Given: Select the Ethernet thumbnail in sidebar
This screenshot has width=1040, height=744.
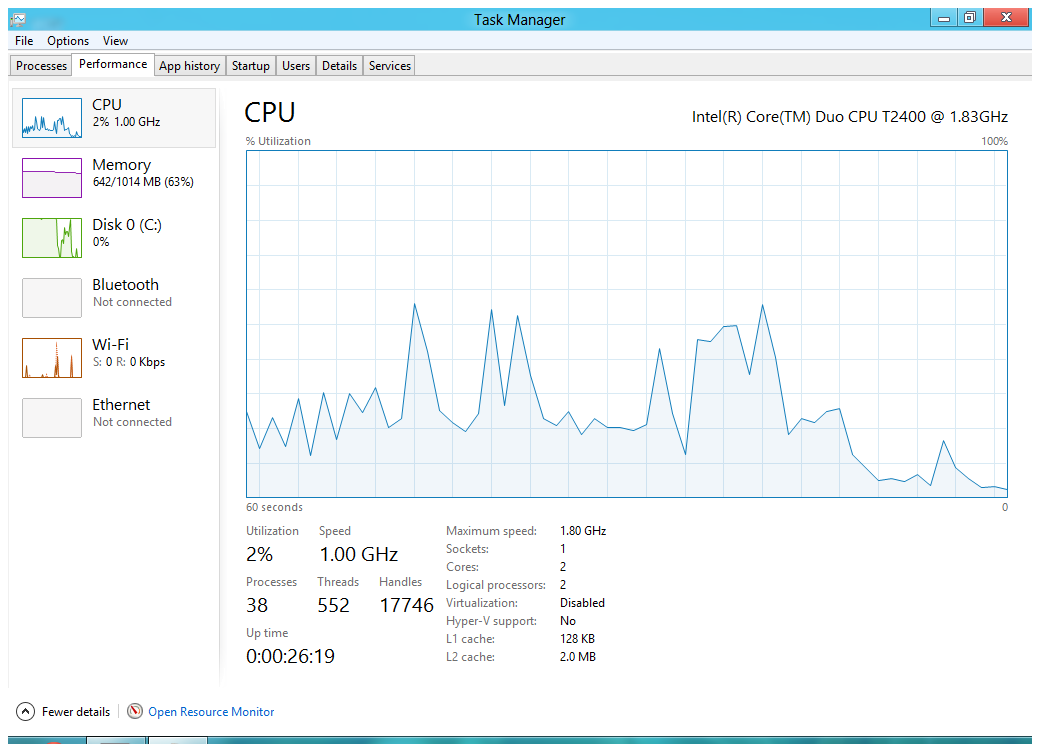Looking at the screenshot, I should click(x=52, y=418).
